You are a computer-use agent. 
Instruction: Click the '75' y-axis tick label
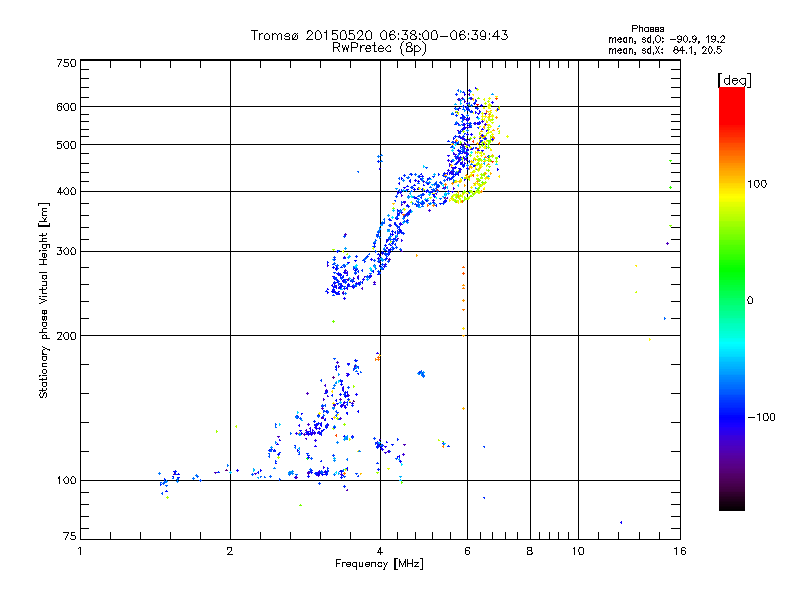pos(70,536)
